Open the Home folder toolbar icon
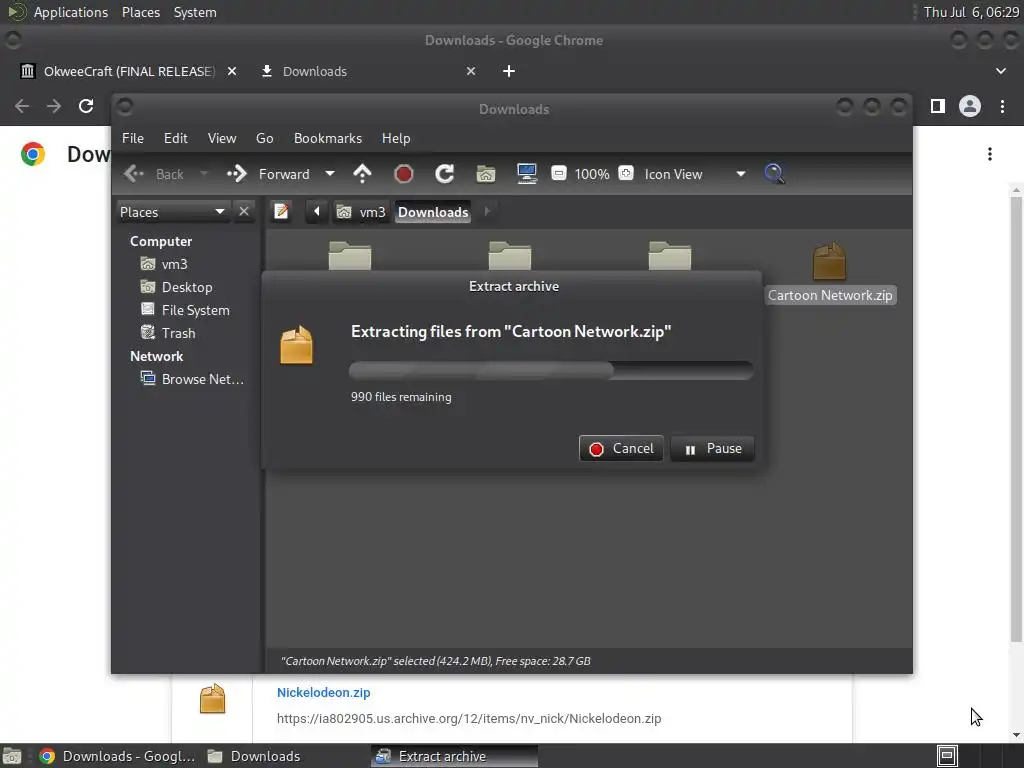1024x768 pixels. tap(485, 174)
